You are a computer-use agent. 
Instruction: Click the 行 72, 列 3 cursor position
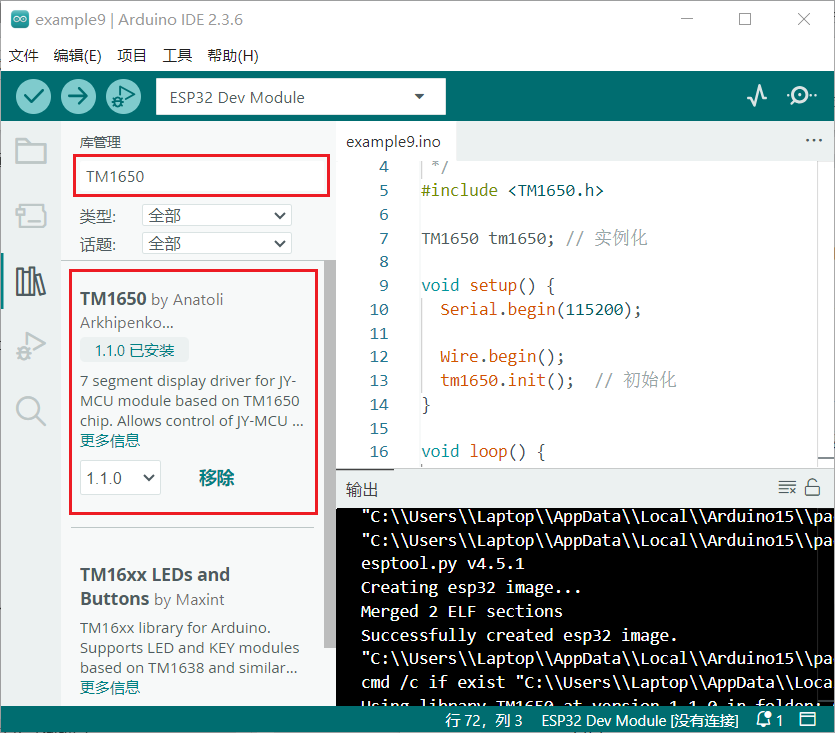click(484, 720)
